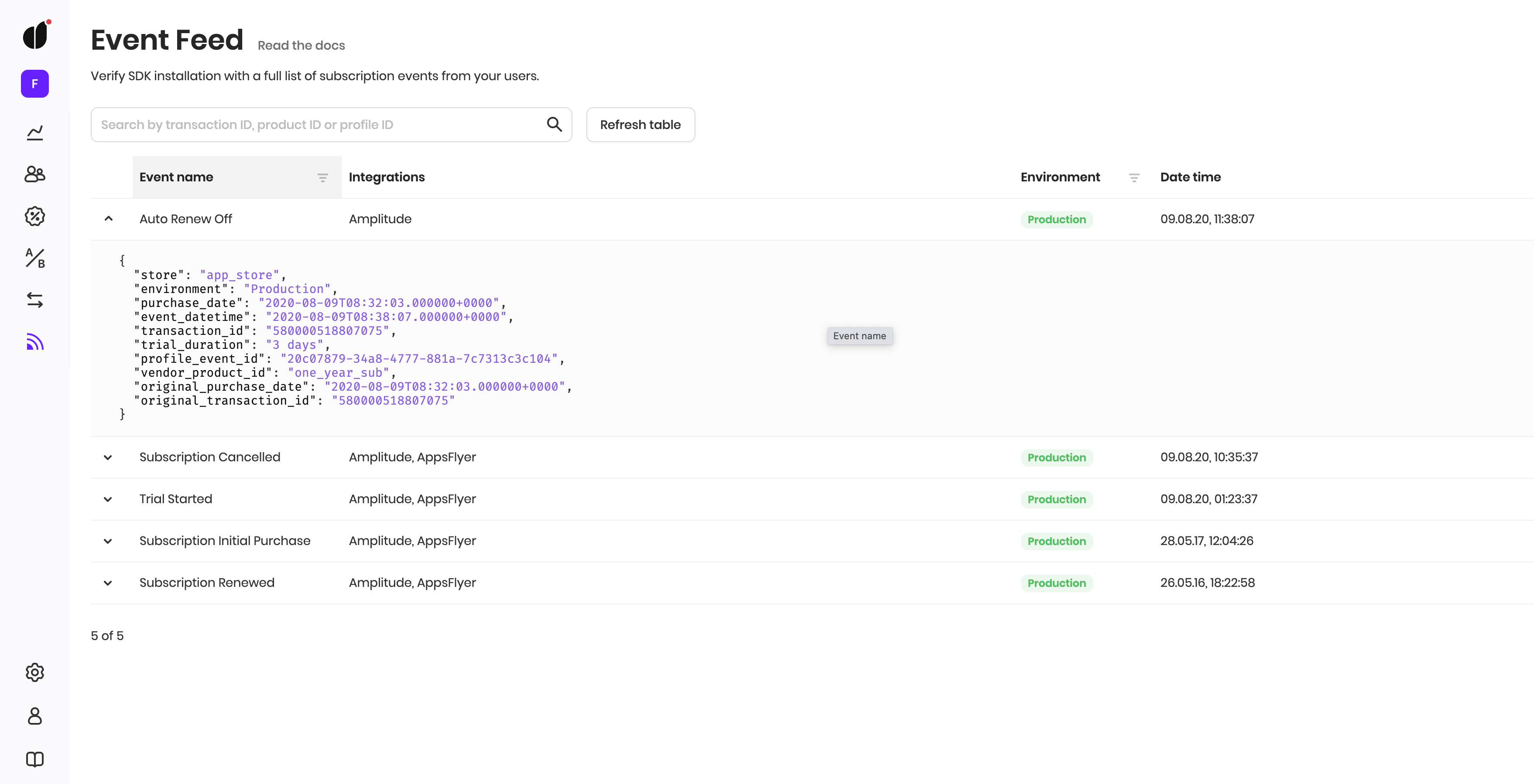Click the purchase_date value in the JSON
1534x784 pixels.
pyautogui.click(x=379, y=303)
